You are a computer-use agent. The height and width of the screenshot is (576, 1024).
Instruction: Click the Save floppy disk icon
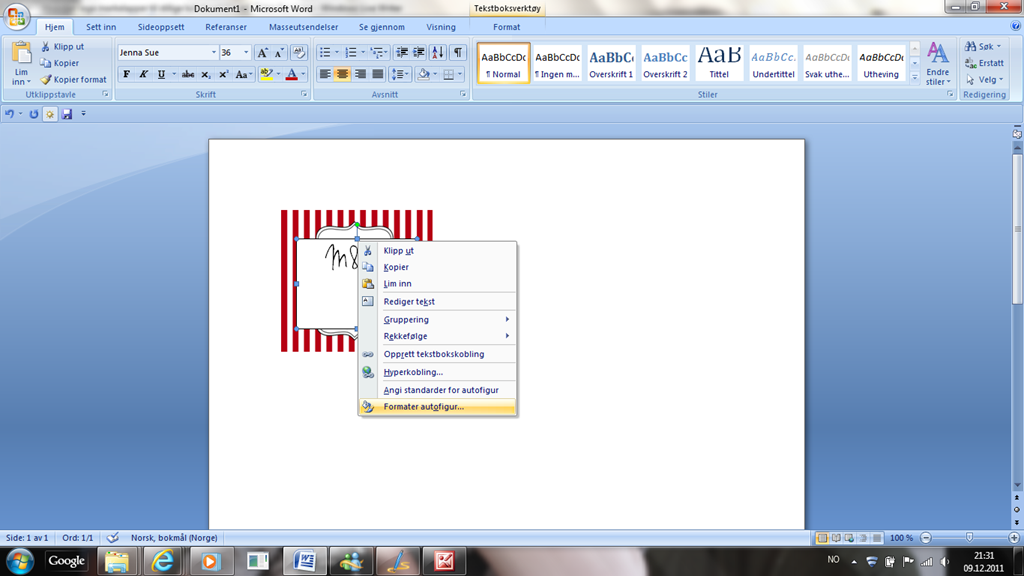[x=67, y=114]
